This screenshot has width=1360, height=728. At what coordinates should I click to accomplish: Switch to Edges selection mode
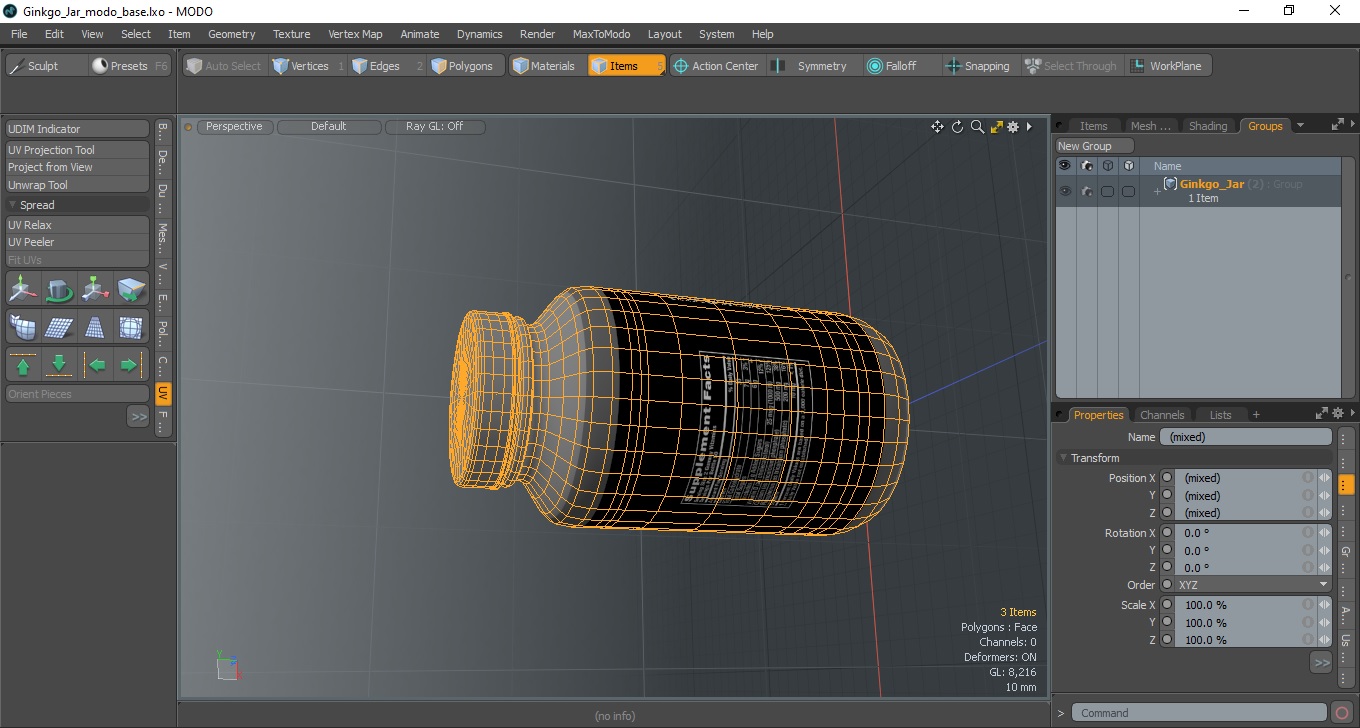coord(386,66)
